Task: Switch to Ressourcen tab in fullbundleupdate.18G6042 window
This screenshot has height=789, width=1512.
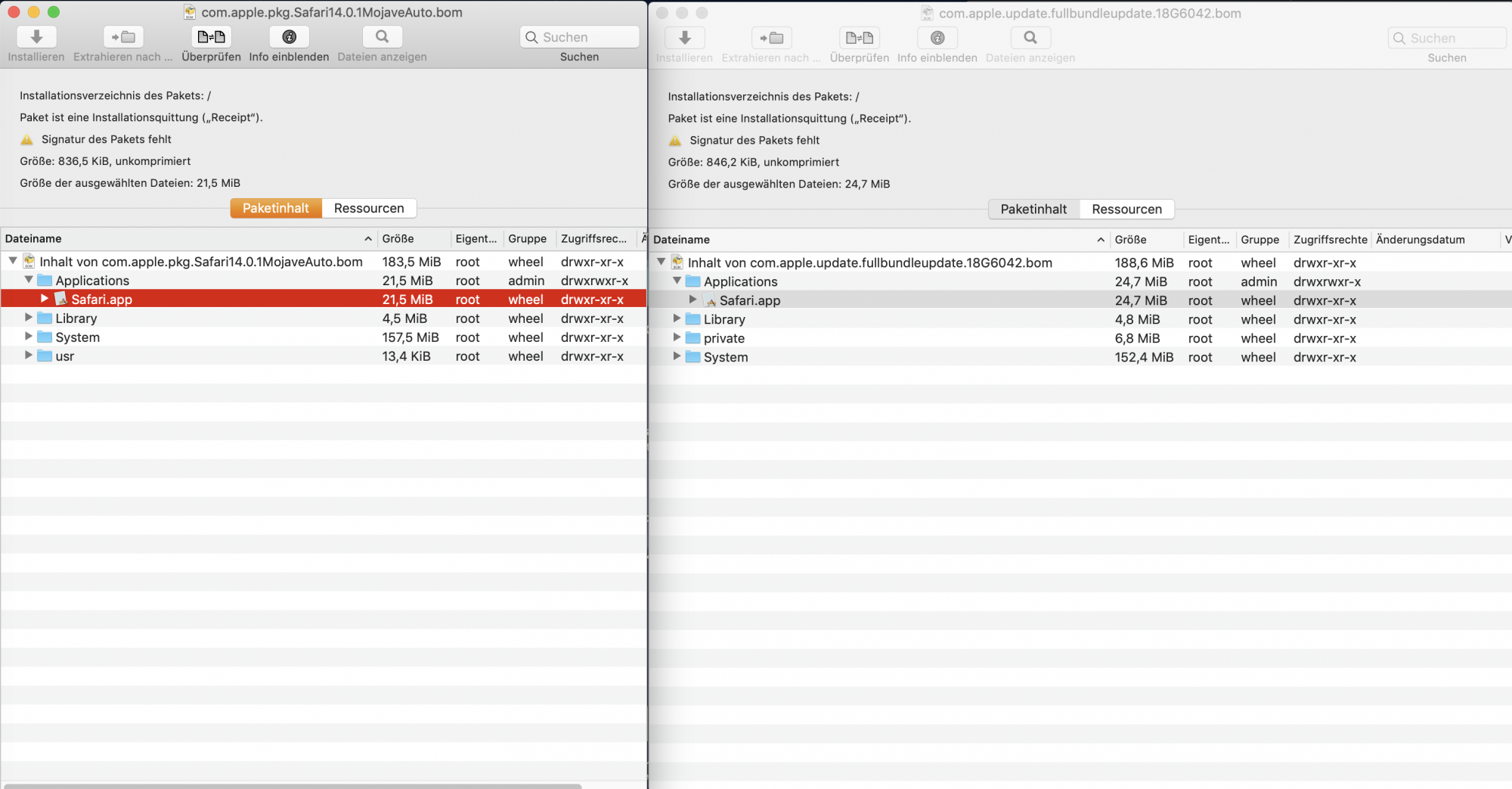Action: point(1126,210)
